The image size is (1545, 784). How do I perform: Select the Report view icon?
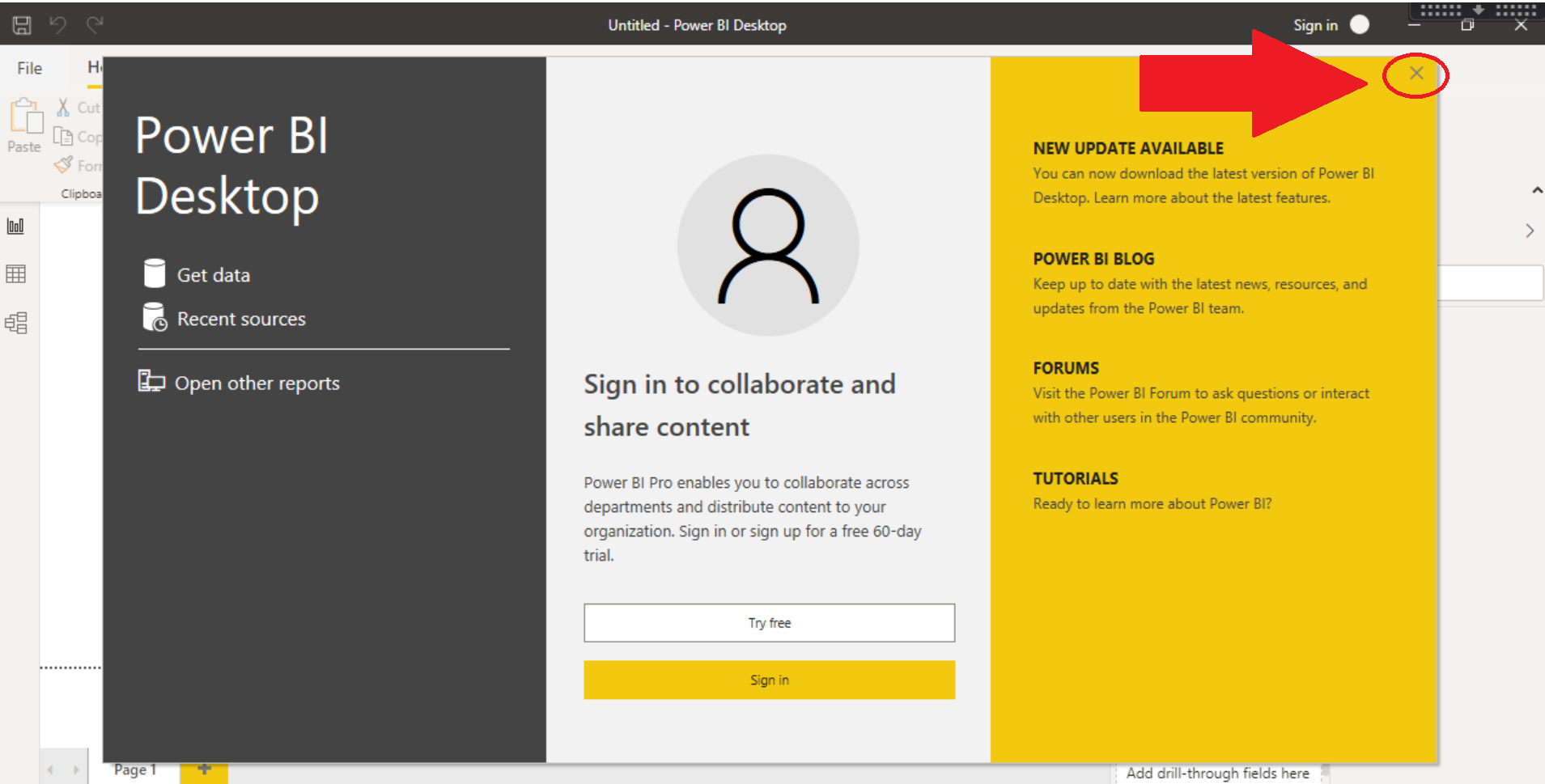[15, 227]
